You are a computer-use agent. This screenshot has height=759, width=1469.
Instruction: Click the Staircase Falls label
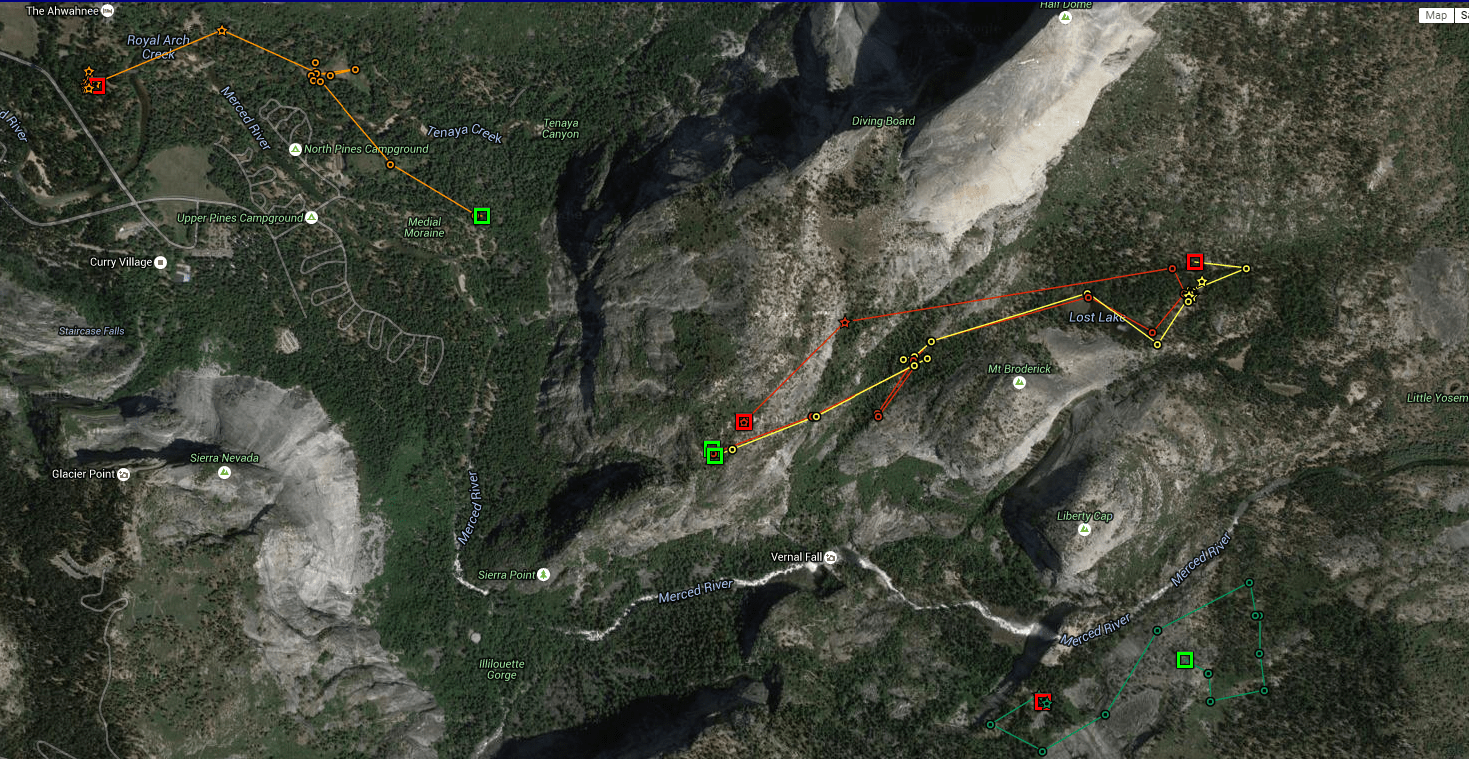coord(91,331)
